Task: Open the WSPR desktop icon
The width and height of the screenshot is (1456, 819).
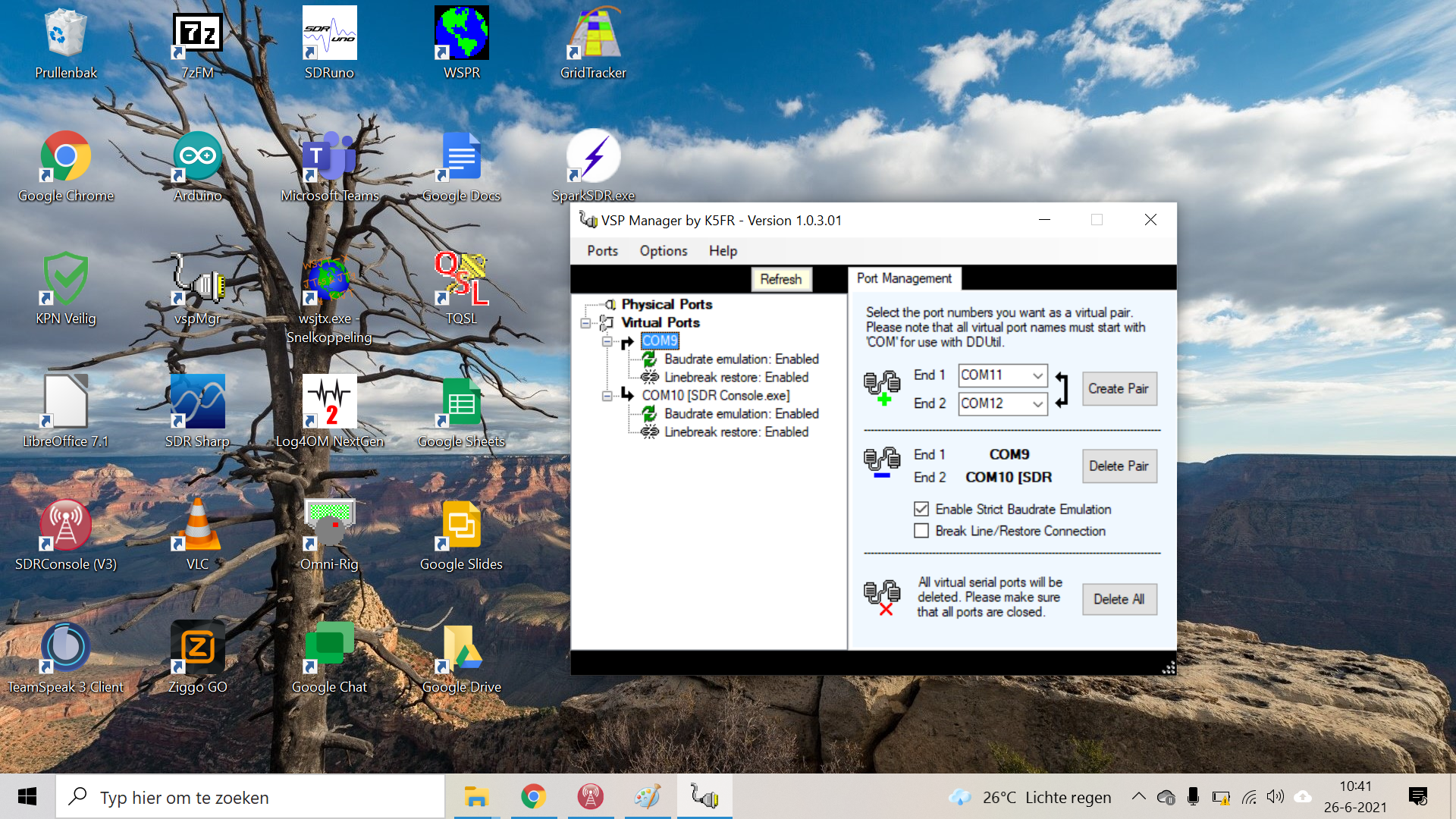Action: point(461,34)
